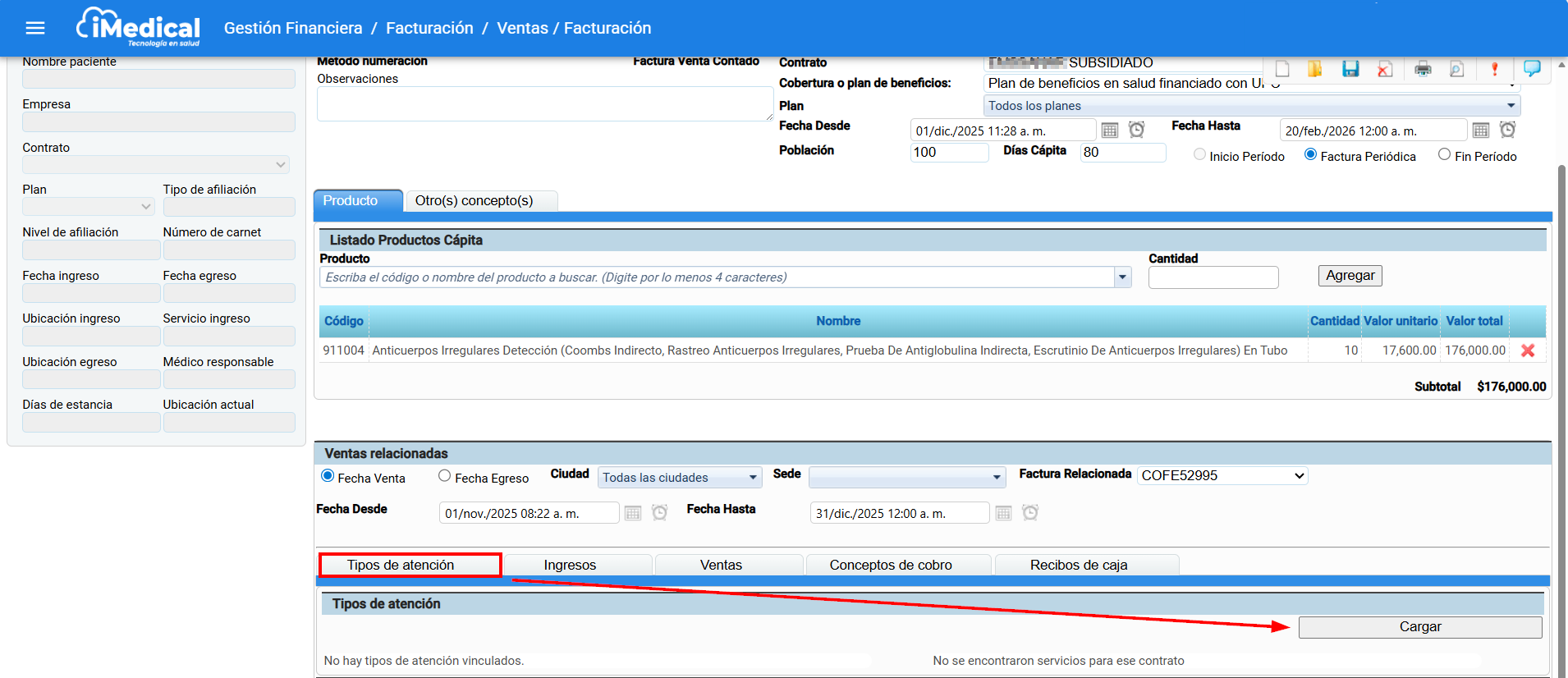Remove product 911004 with red X
Viewport: 1568px width, 678px height.
point(1528,350)
